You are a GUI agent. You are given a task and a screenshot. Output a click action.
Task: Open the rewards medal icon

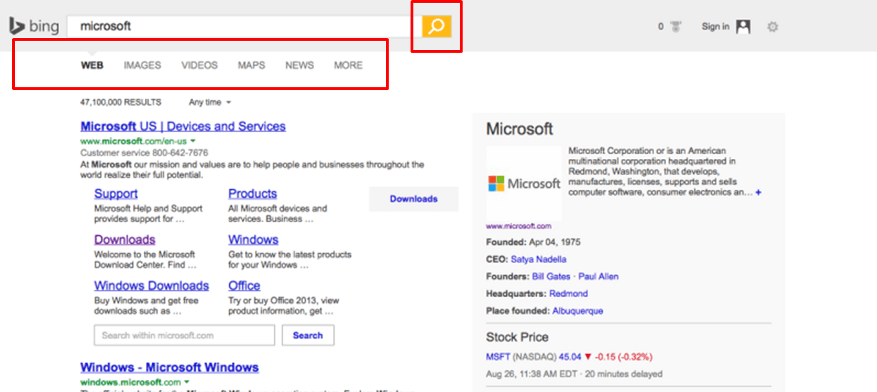click(x=676, y=26)
